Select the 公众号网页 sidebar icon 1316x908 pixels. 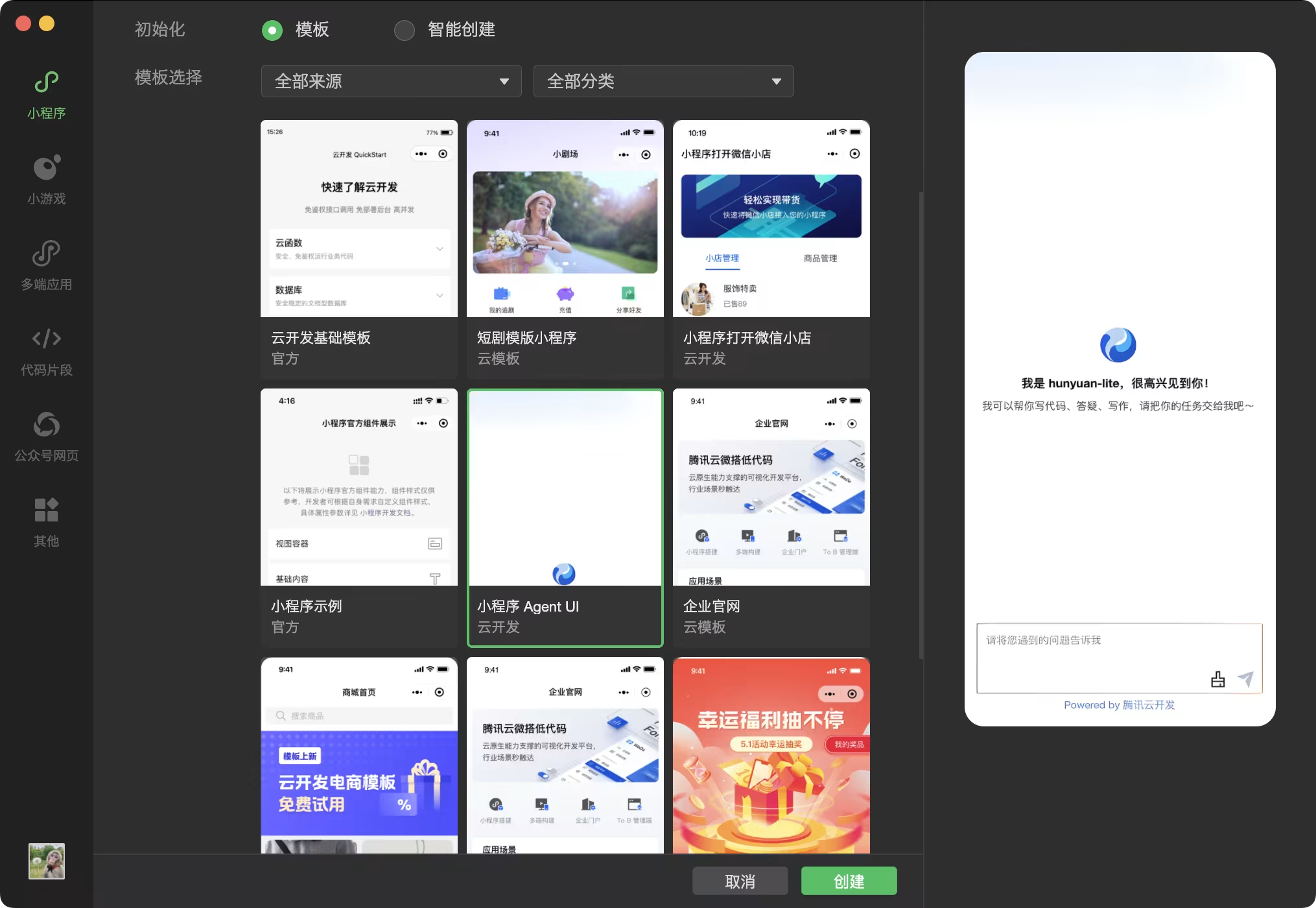pyautogui.click(x=46, y=425)
